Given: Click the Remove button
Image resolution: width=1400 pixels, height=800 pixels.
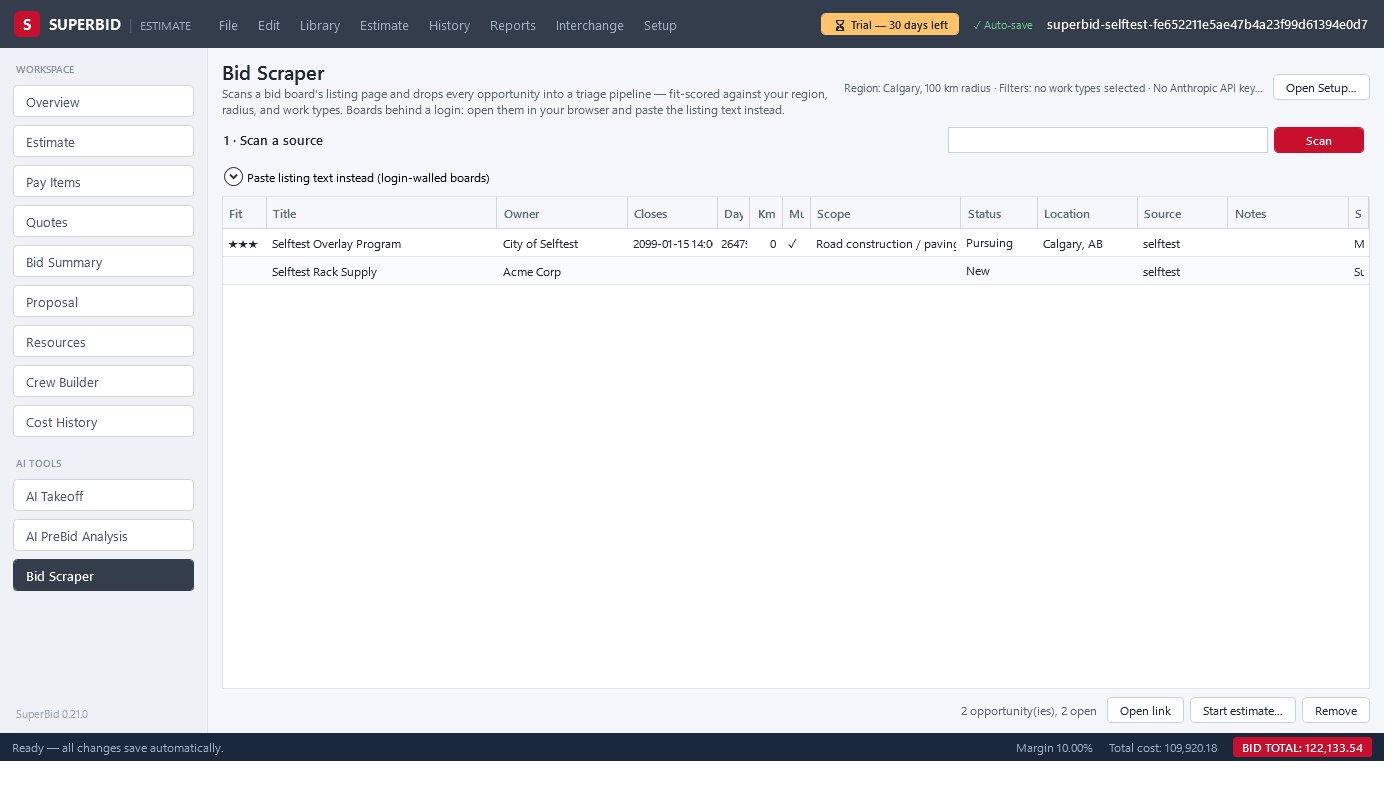Looking at the screenshot, I should [x=1336, y=710].
